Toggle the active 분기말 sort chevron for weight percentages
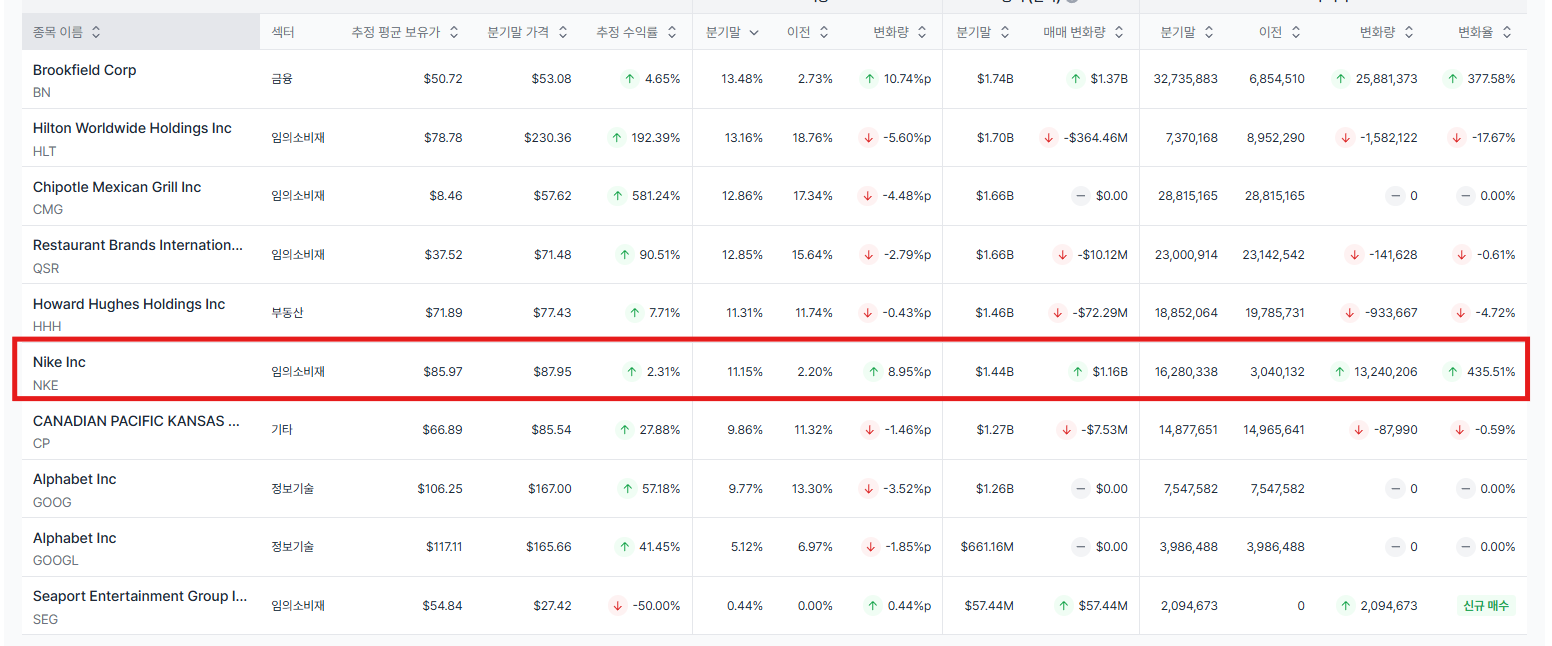This screenshot has width=1552, height=646. [x=754, y=32]
